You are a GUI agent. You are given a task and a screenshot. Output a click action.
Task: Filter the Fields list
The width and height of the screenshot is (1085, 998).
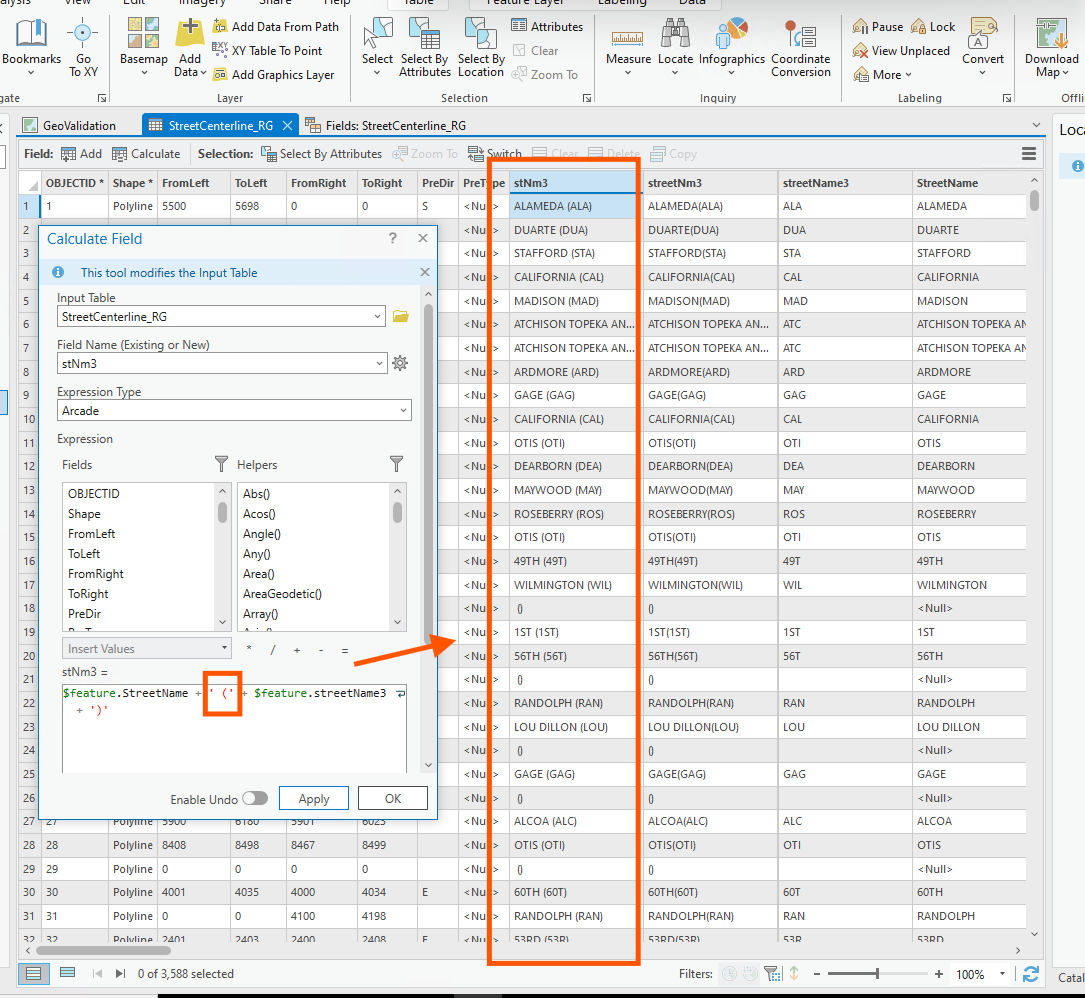point(221,464)
